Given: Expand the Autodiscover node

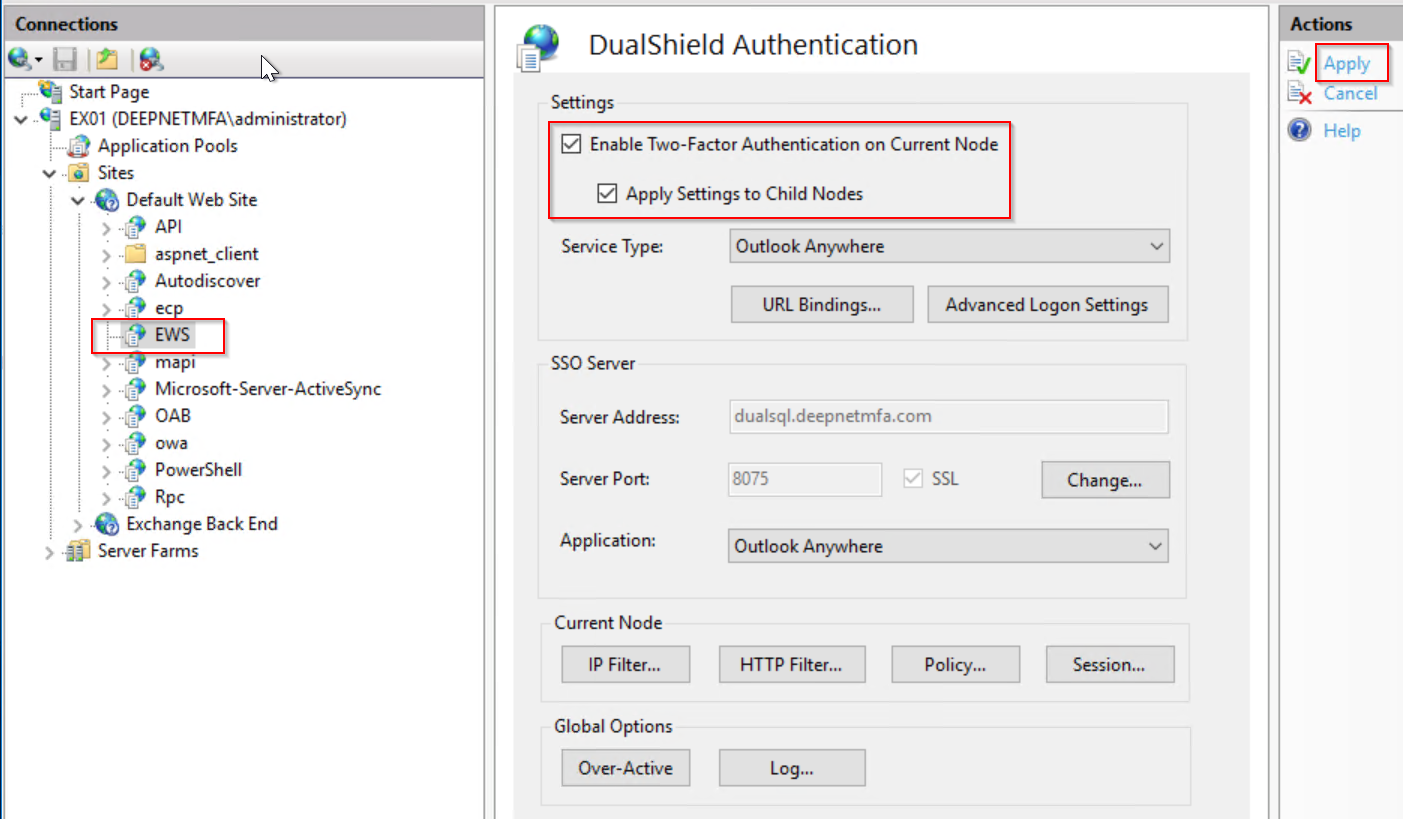Looking at the screenshot, I should [107, 281].
